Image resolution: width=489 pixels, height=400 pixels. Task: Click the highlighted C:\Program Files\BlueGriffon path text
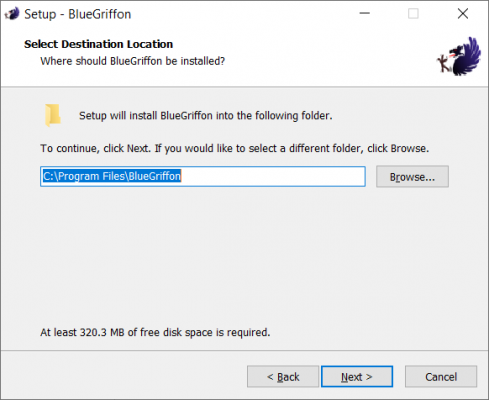tap(112, 176)
